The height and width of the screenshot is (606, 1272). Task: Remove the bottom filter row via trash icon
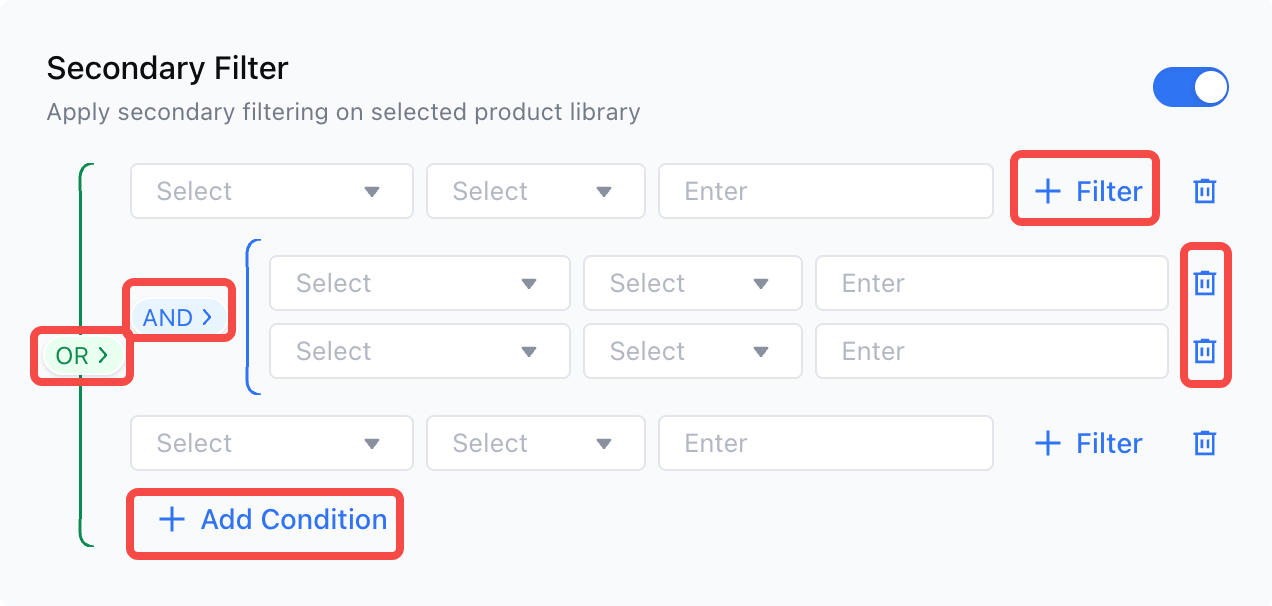pos(1205,443)
